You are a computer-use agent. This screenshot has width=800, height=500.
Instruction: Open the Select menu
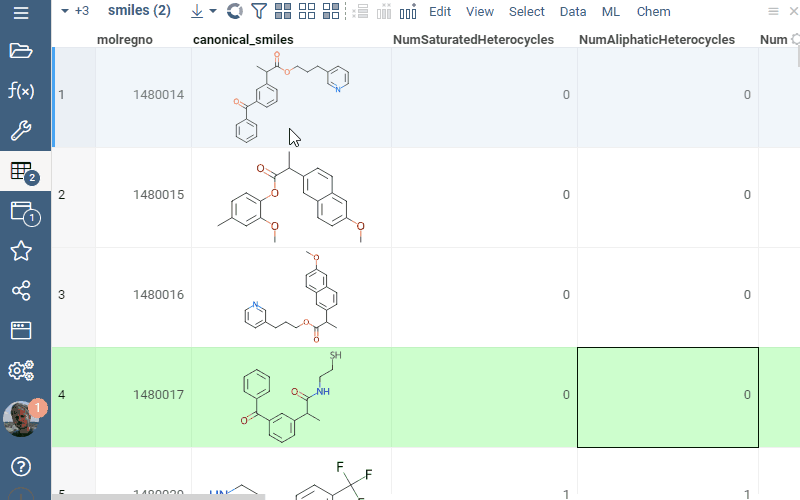pos(527,12)
